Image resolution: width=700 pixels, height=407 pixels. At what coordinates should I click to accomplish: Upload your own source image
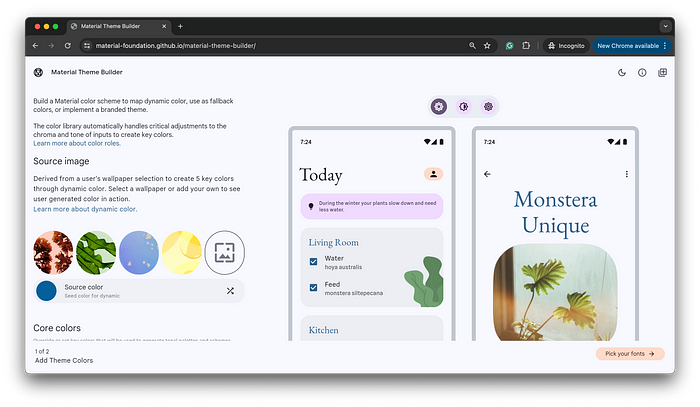tap(225, 253)
